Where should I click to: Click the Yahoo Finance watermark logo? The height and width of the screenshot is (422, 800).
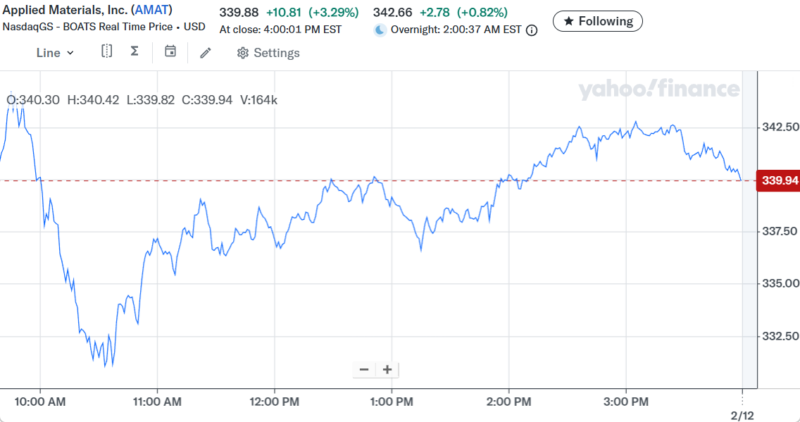click(658, 90)
